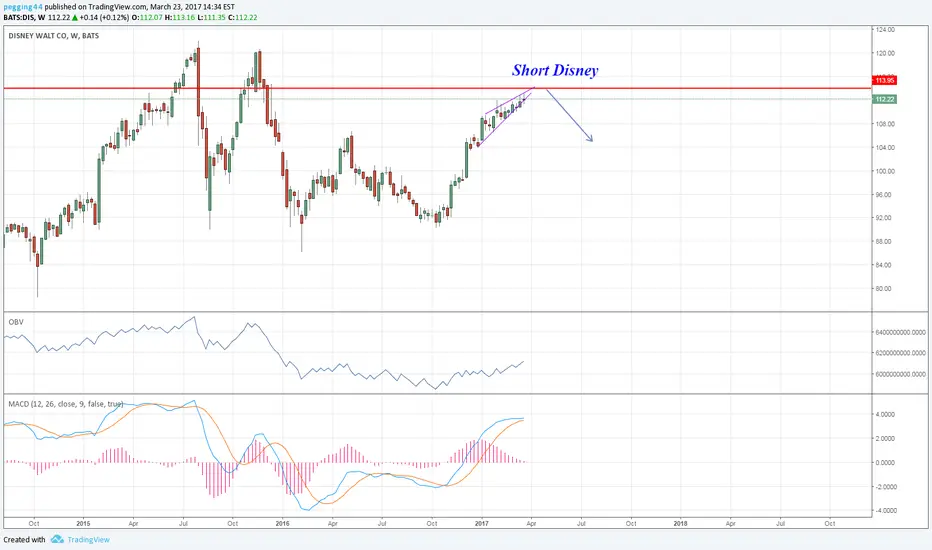The width and height of the screenshot is (932, 550).
Task: Click the 6000000000.0000 OBV axis label
Action: (900, 374)
